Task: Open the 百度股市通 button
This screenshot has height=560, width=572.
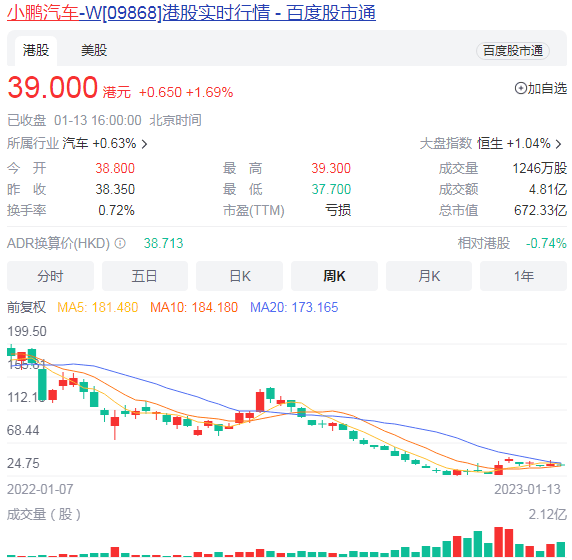Action: click(513, 51)
